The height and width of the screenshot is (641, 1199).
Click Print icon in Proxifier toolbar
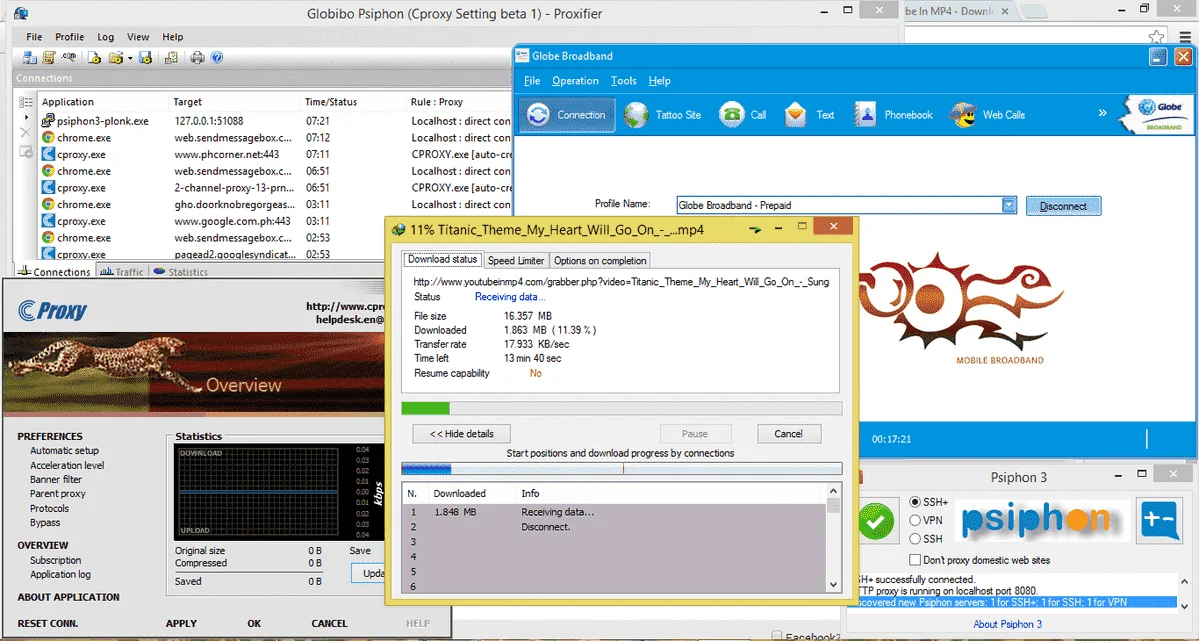[x=197, y=57]
